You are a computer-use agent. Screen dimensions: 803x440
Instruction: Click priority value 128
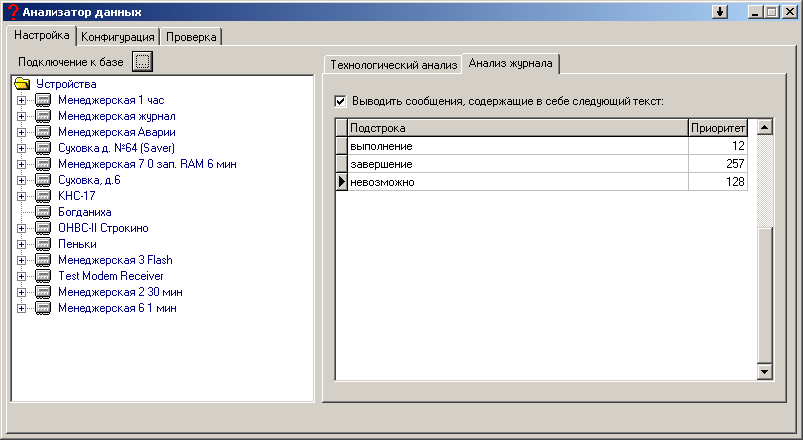pos(717,182)
